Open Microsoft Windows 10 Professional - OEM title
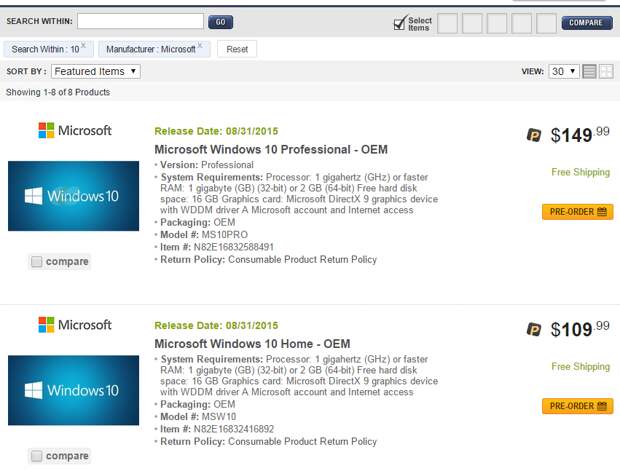 271,149
